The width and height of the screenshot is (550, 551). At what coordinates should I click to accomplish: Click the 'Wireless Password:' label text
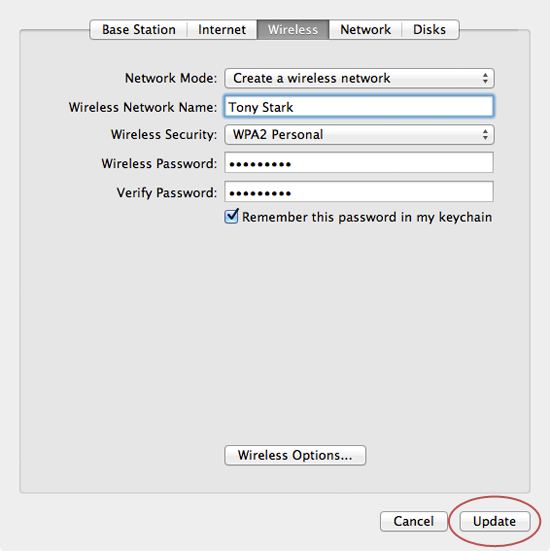click(x=159, y=163)
